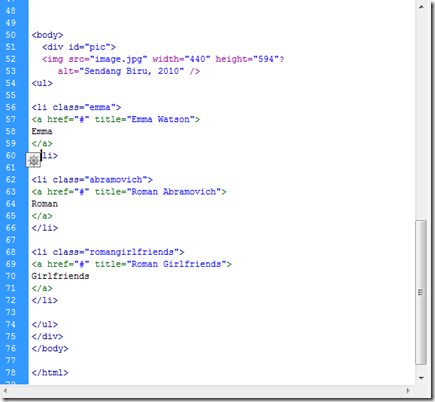Click the closing </body> tag
This screenshot has width=435, height=402.
coord(50,348)
